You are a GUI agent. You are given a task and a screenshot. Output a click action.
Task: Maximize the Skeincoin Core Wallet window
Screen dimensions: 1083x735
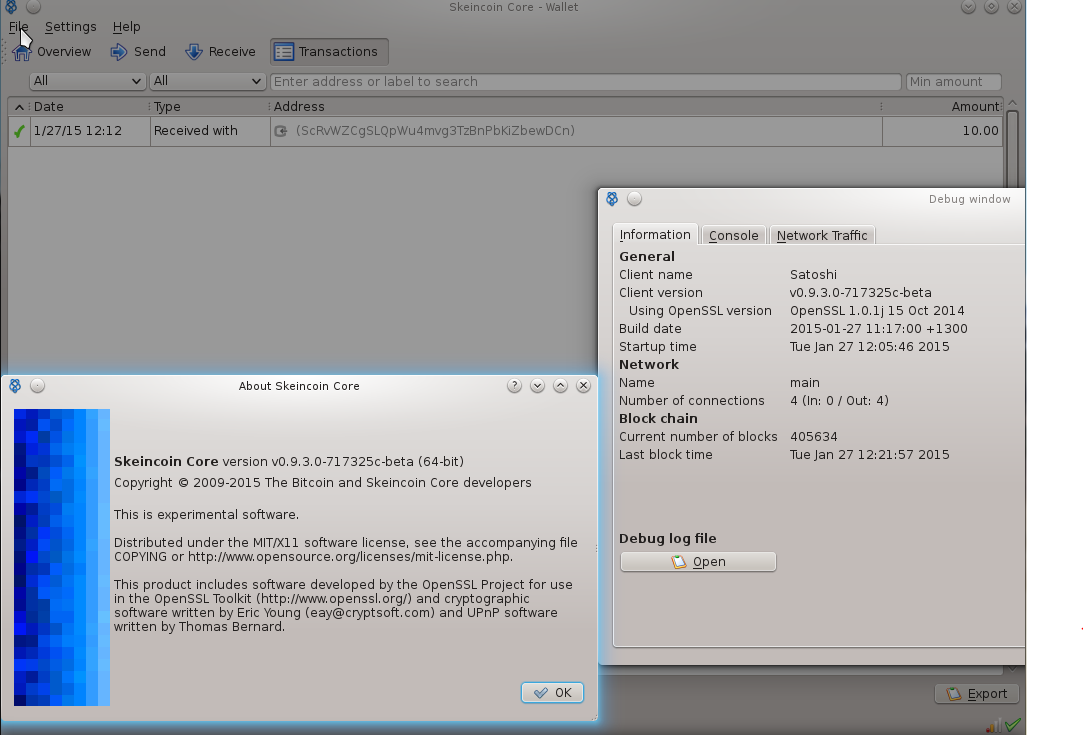(x=991, y=7)
